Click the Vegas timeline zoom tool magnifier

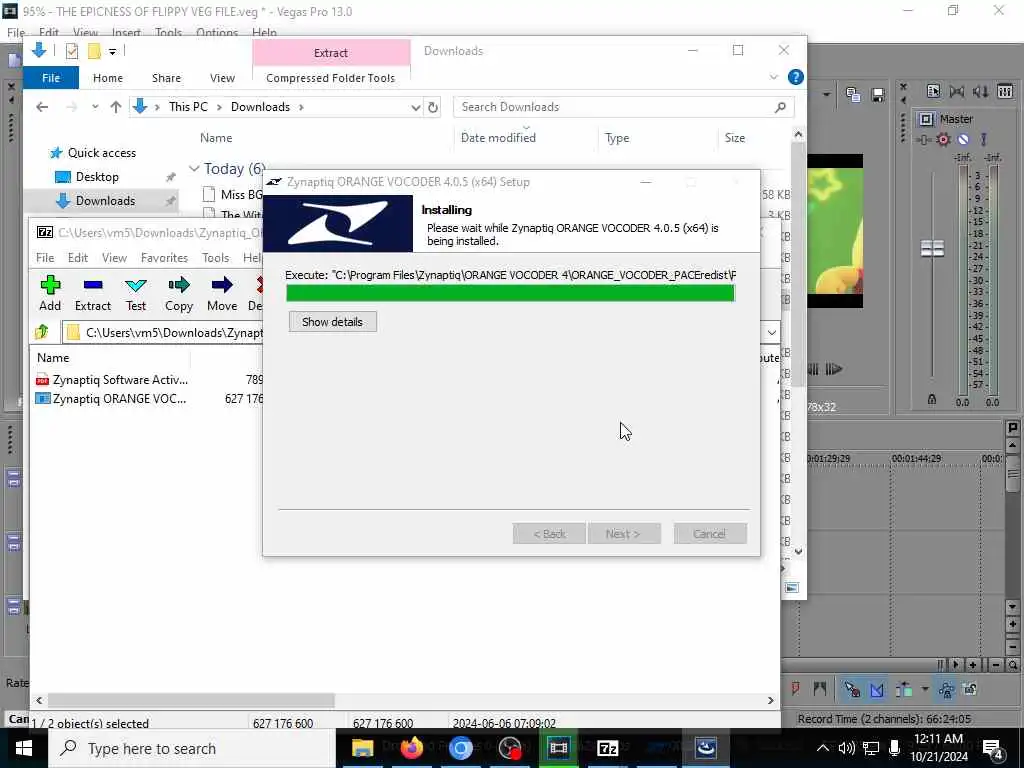(x=1013, y=665)
